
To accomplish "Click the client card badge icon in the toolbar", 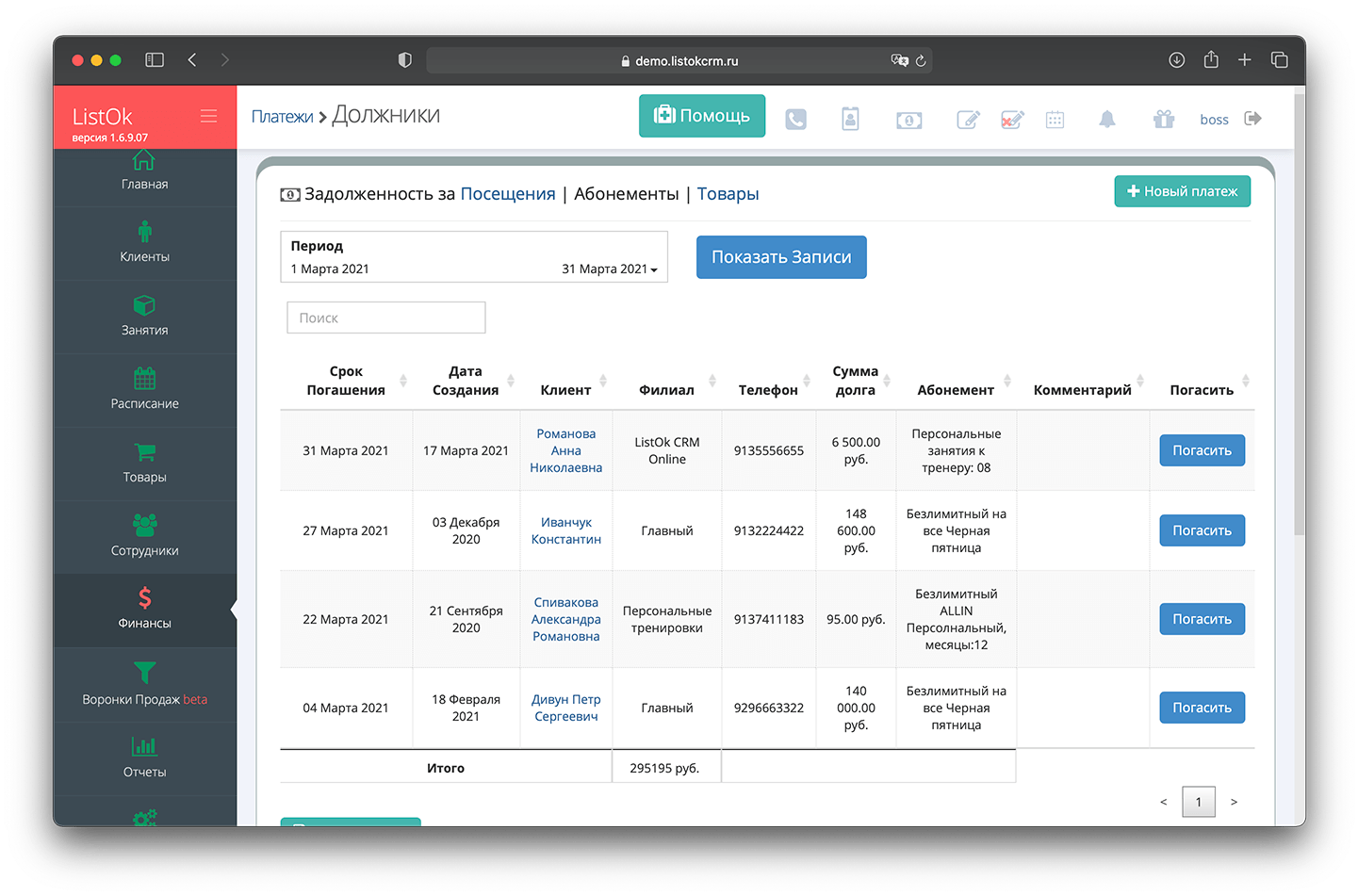I will coord(850,119).
